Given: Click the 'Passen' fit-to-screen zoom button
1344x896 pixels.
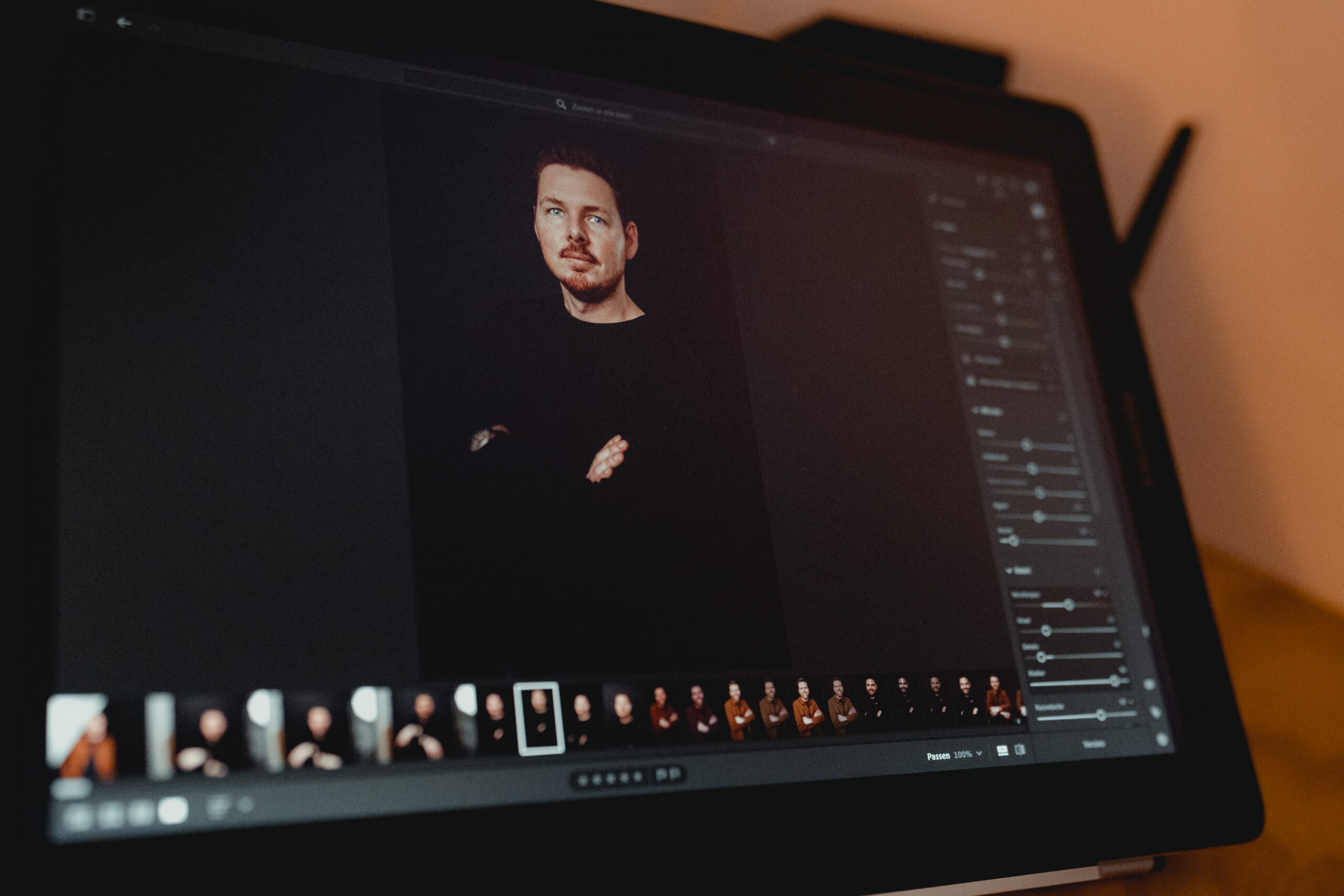Looking at the screenshot, I should [x=938, y=755].
